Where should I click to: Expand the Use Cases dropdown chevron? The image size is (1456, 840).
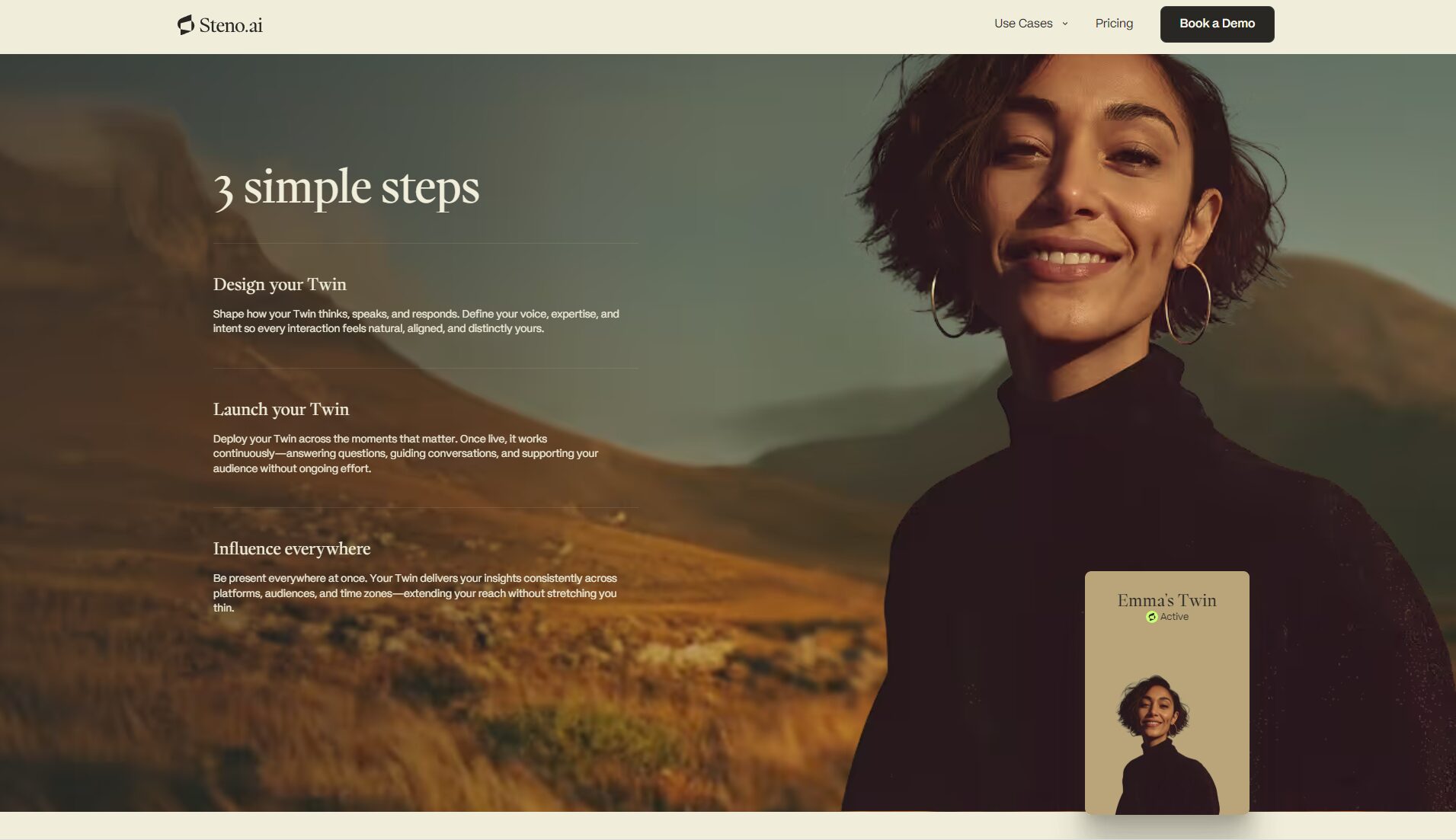click(x=1064, y=24)
